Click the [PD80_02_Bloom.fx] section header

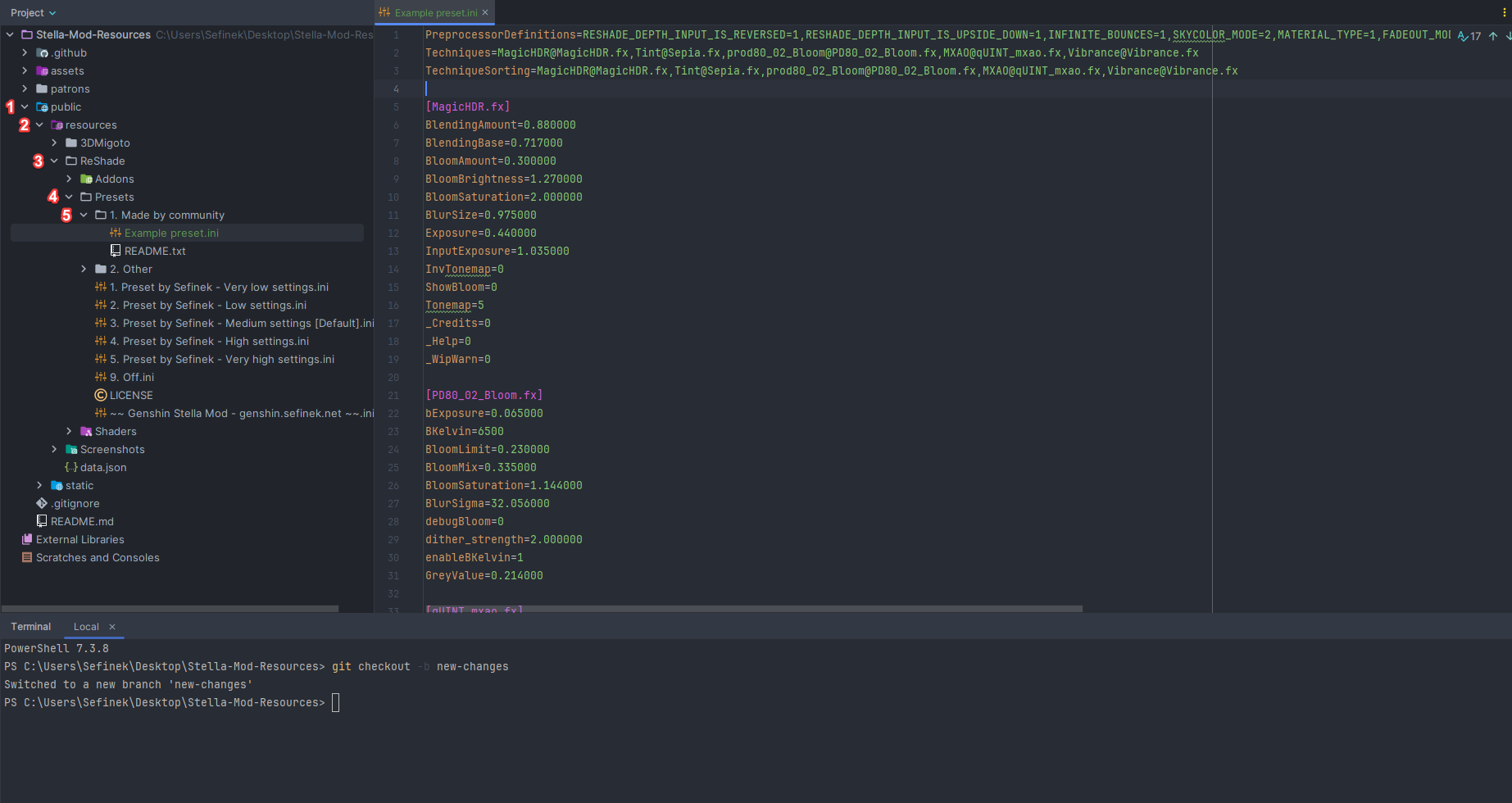pos(484,395)
